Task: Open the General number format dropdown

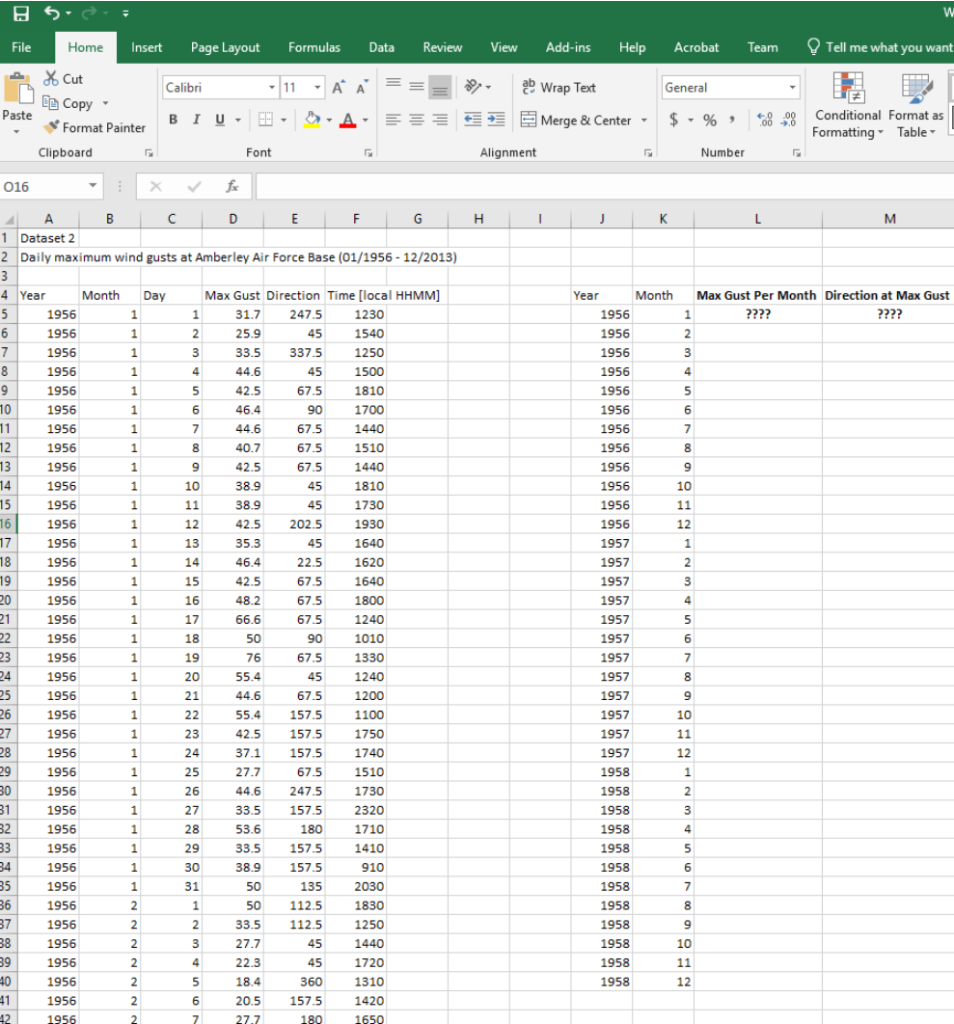Action: click(792, 88)
